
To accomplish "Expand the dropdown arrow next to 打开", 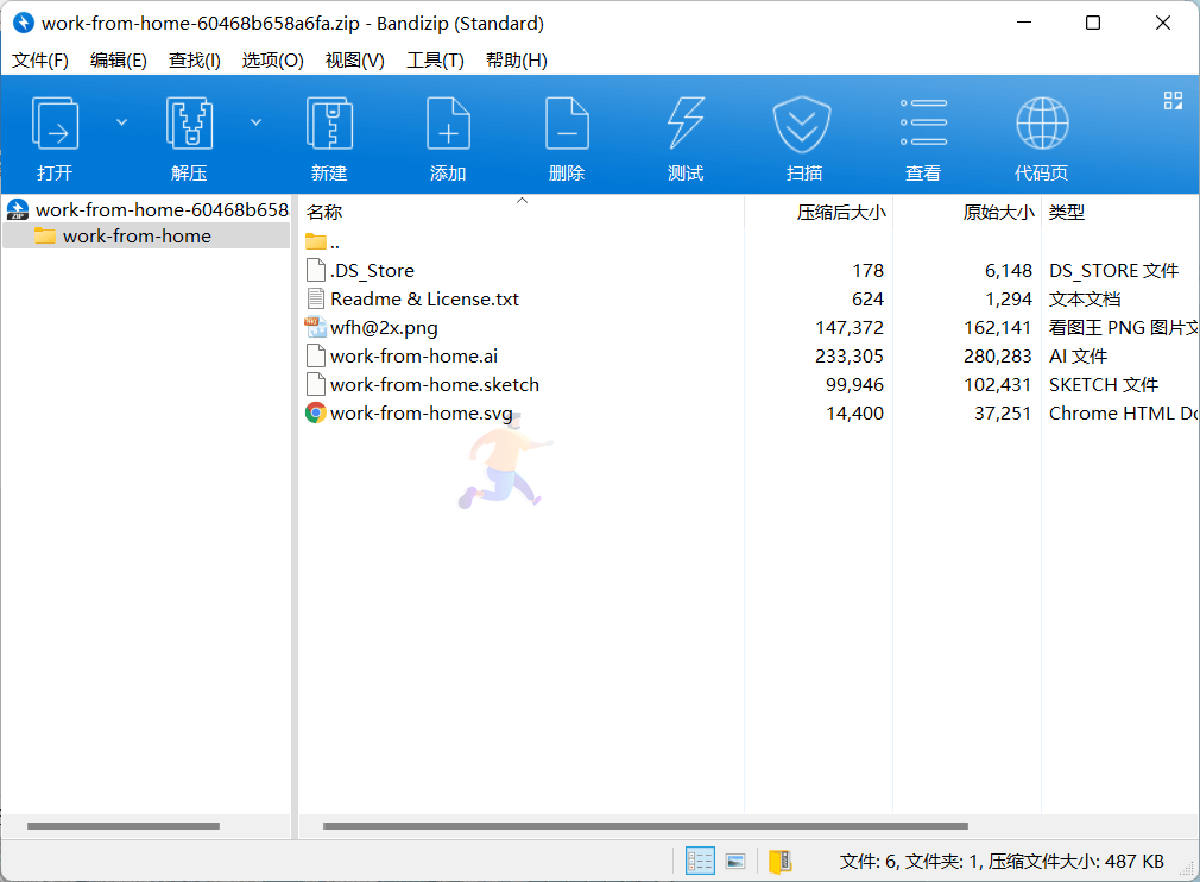I will coord(122,122).
